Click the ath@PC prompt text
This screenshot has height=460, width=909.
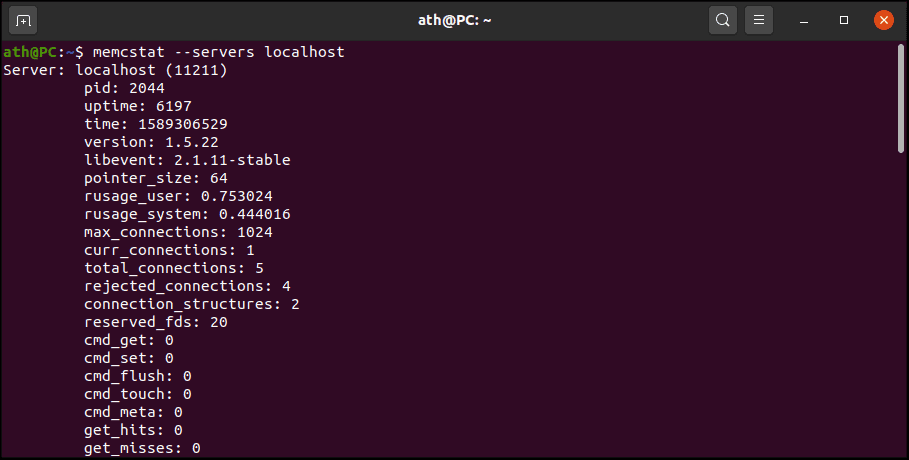pos(30,52)
